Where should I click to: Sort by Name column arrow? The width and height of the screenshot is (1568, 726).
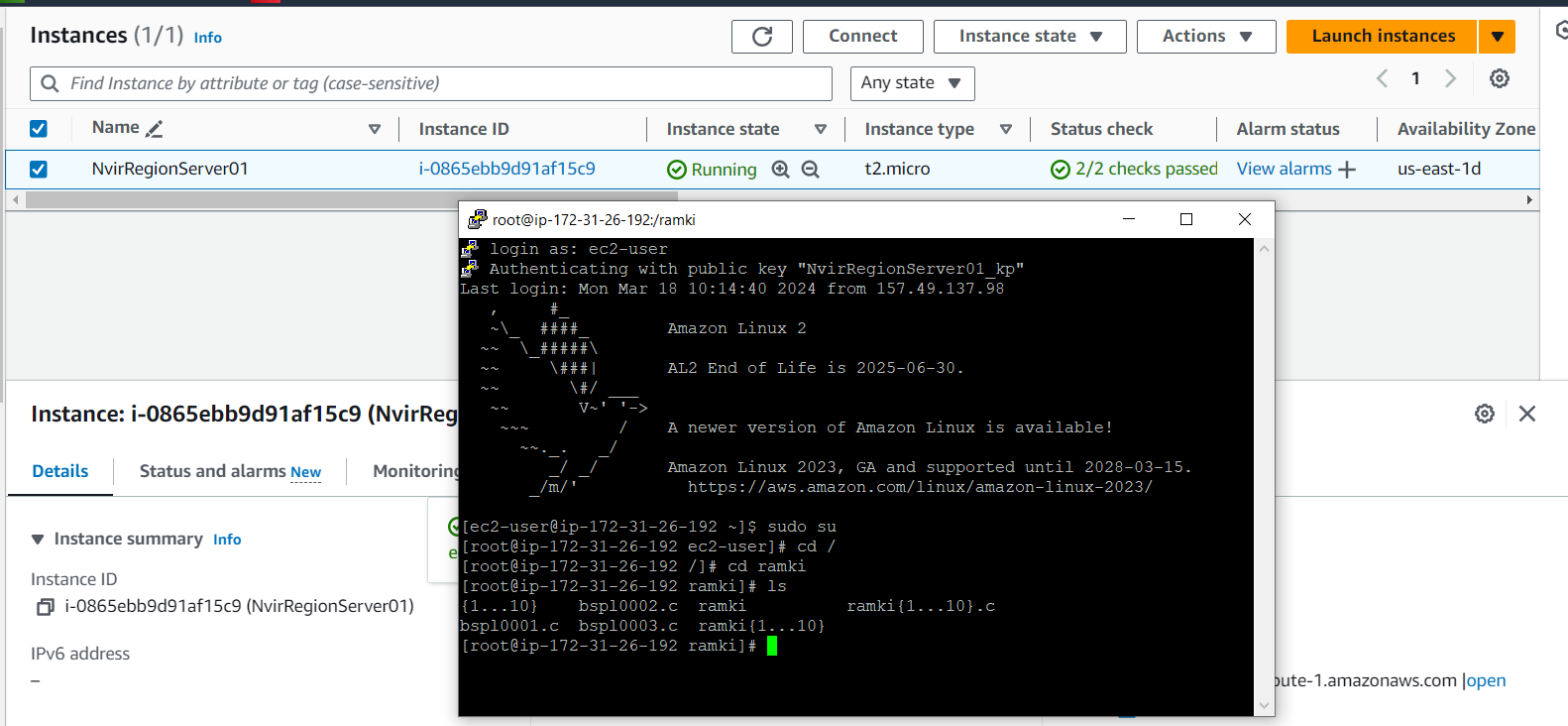375,129
